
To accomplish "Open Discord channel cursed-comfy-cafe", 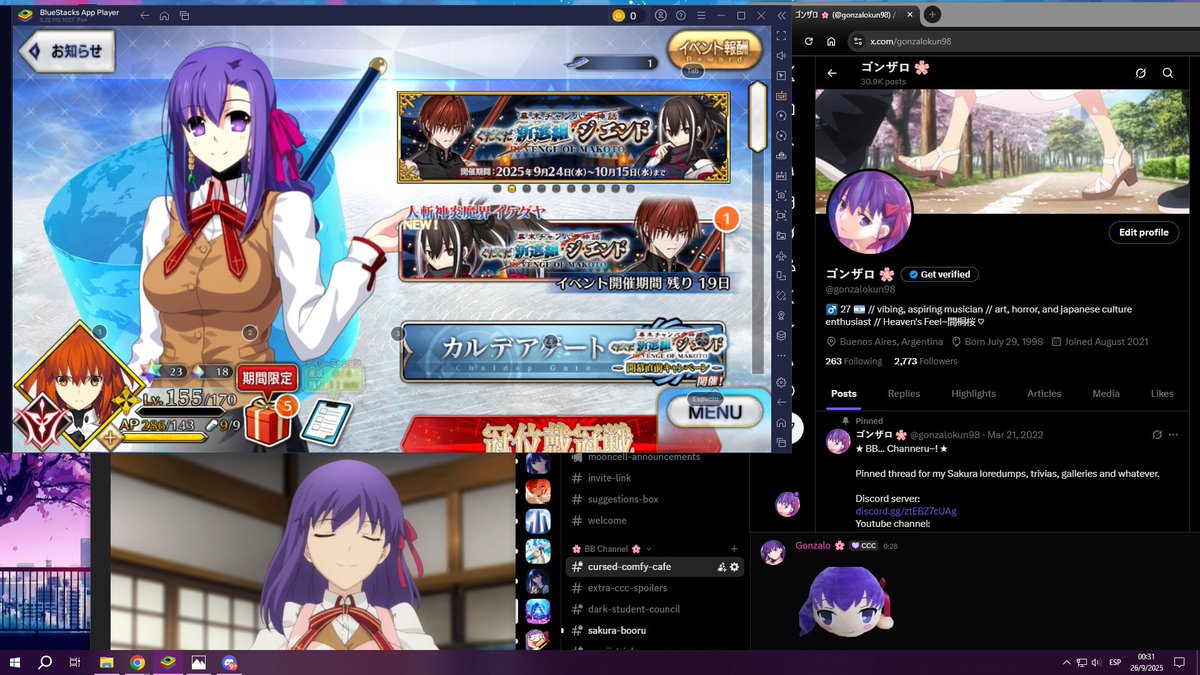I will (655, 567).
